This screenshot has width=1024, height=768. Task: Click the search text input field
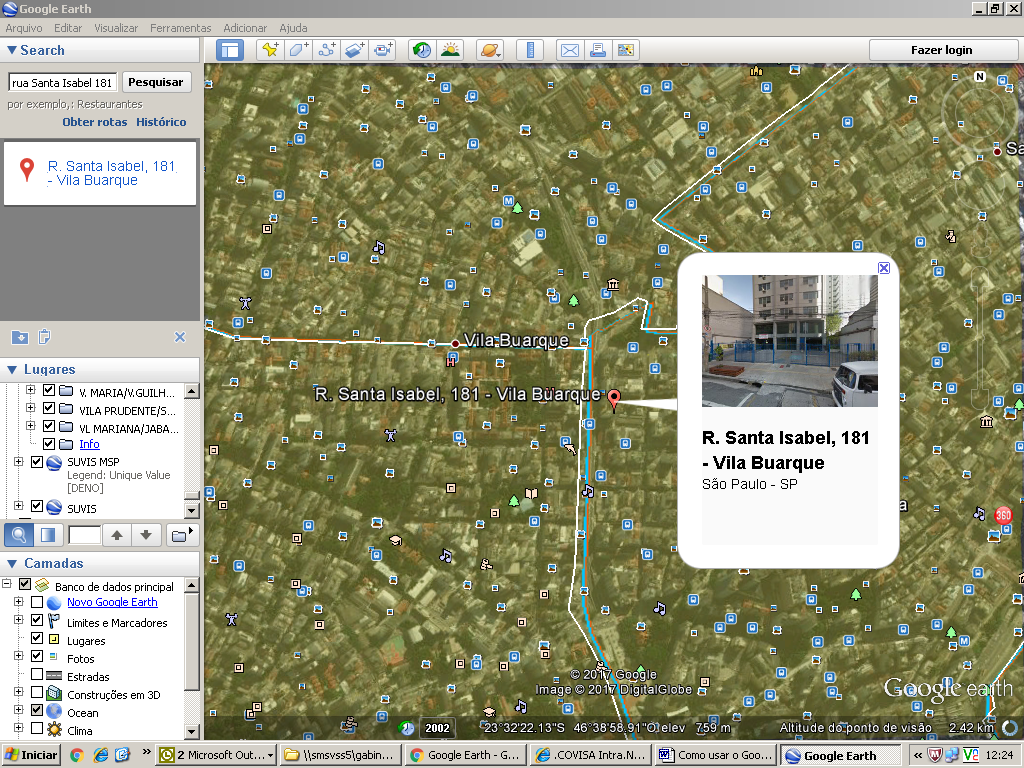(63, 82)
